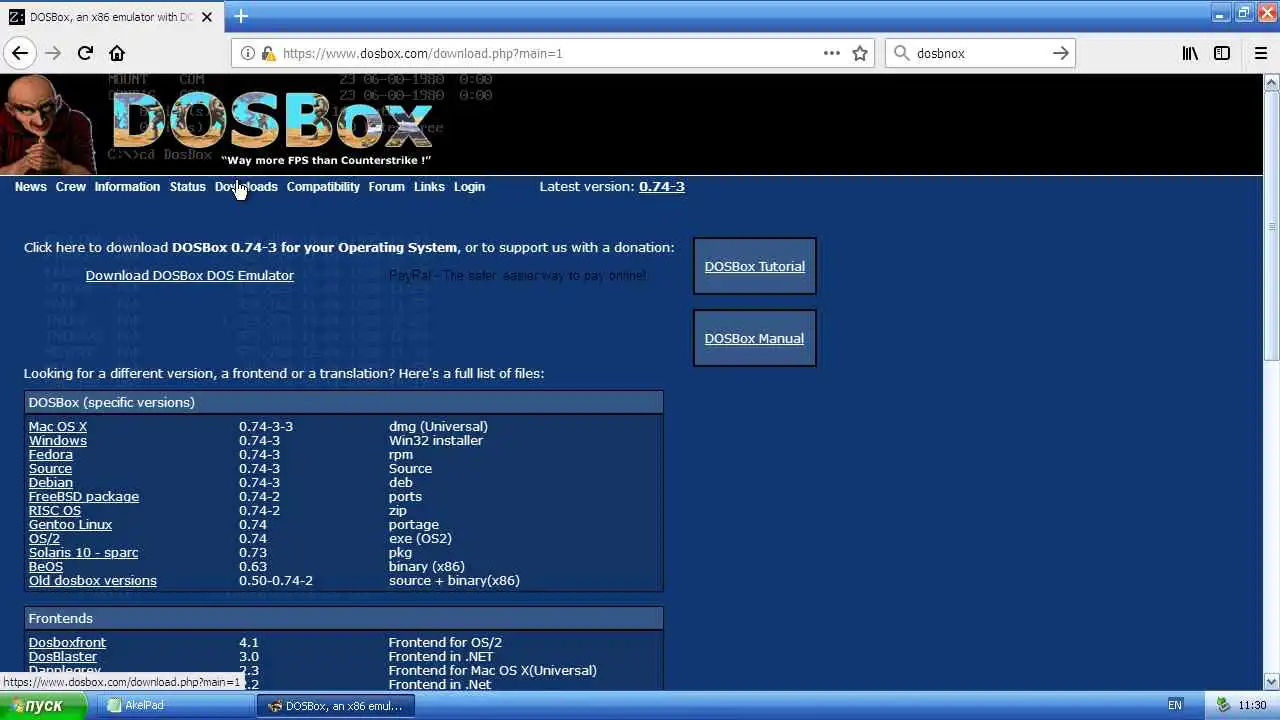1280x720 pixels.
Task: Show site information icon in the address bar
Action: [247, 53]
